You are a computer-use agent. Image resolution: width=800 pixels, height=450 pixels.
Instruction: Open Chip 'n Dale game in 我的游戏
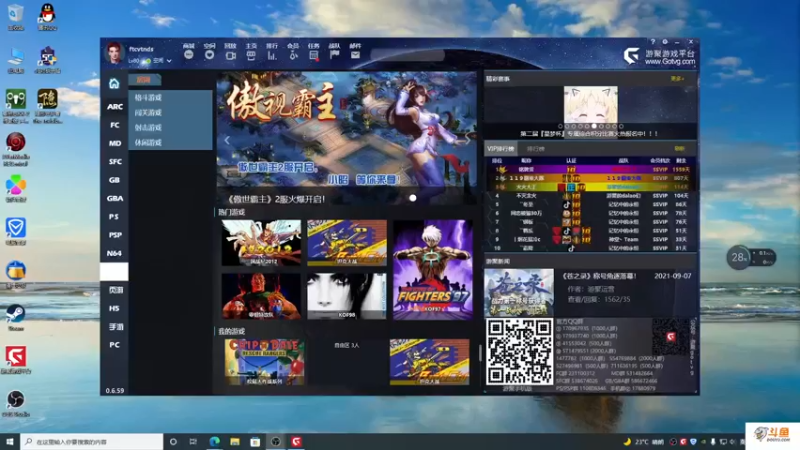coord(264,362)
